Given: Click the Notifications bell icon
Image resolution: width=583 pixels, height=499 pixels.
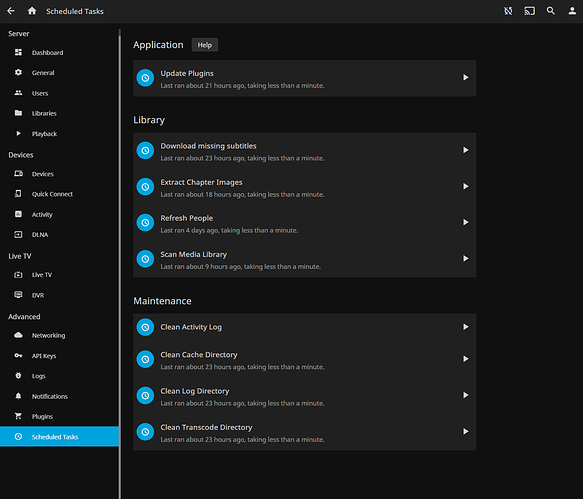Looking at the screenshot, I should [18, 396].
